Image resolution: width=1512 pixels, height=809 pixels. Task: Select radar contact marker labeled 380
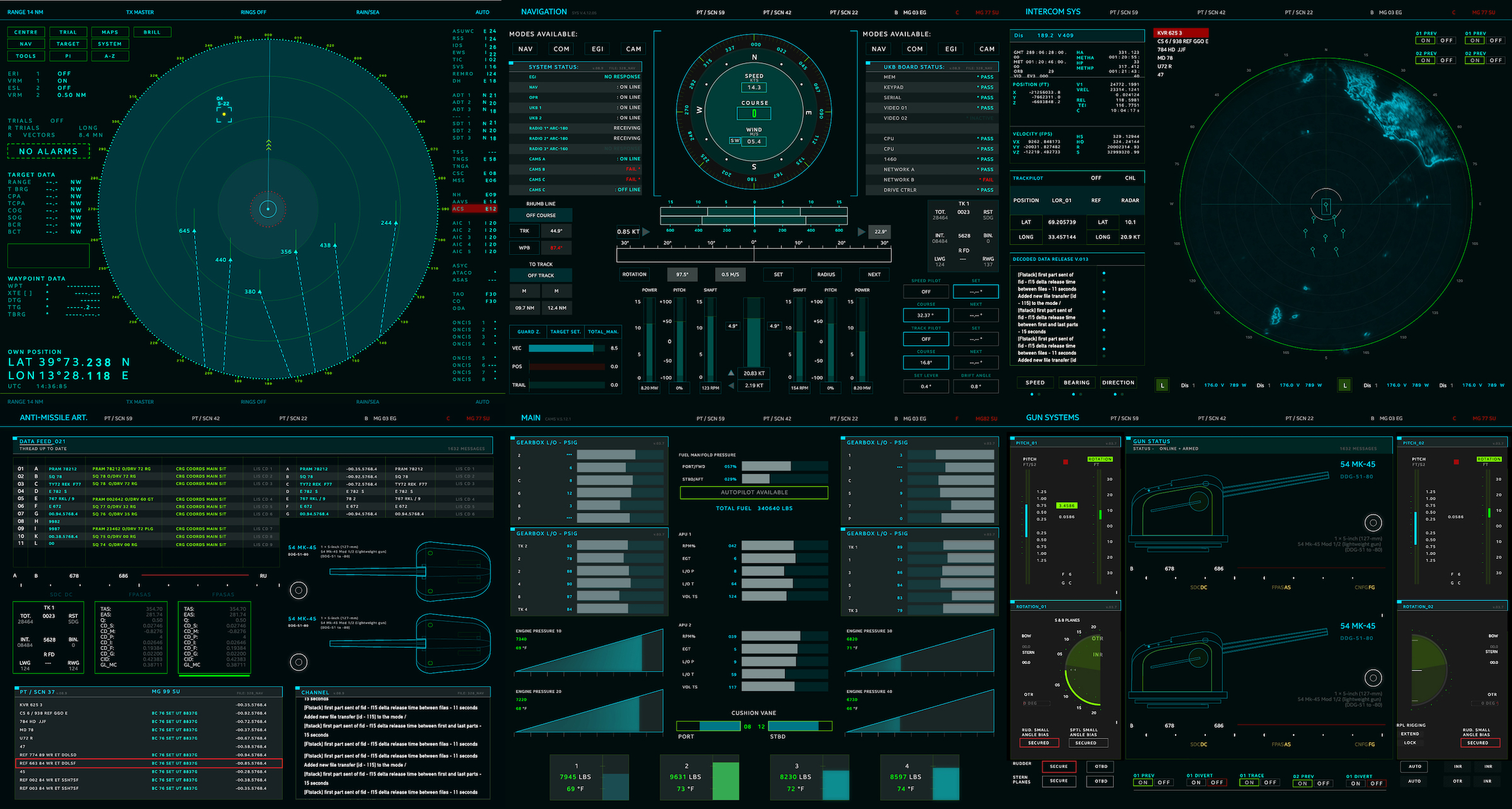click(260, 291)
